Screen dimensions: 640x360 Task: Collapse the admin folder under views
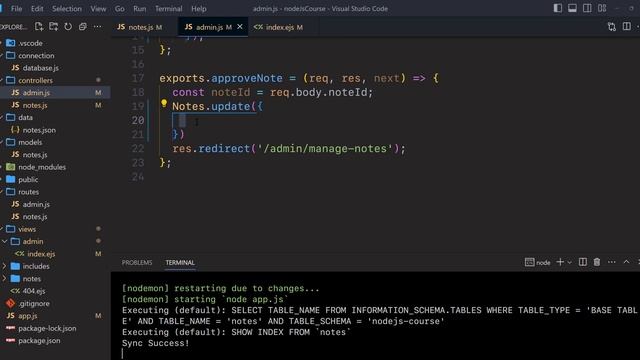pos(33,242)
